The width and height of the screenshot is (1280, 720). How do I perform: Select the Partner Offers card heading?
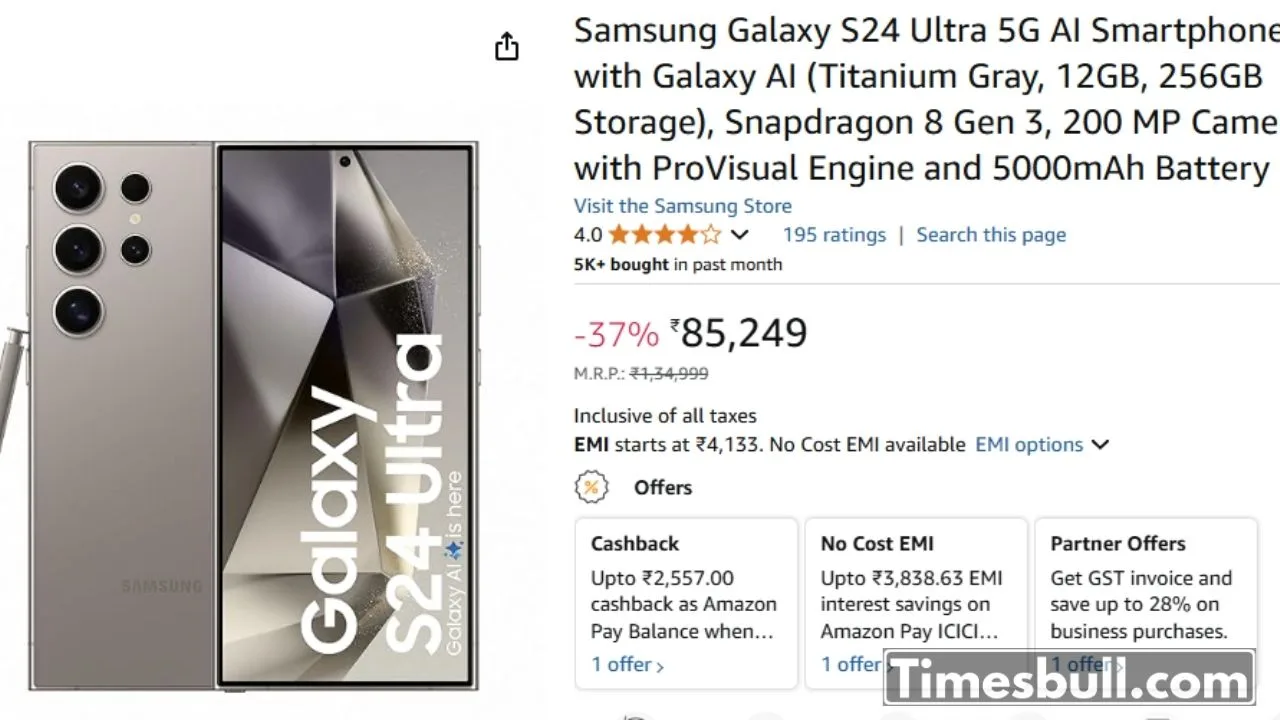tap(1118, 544)
